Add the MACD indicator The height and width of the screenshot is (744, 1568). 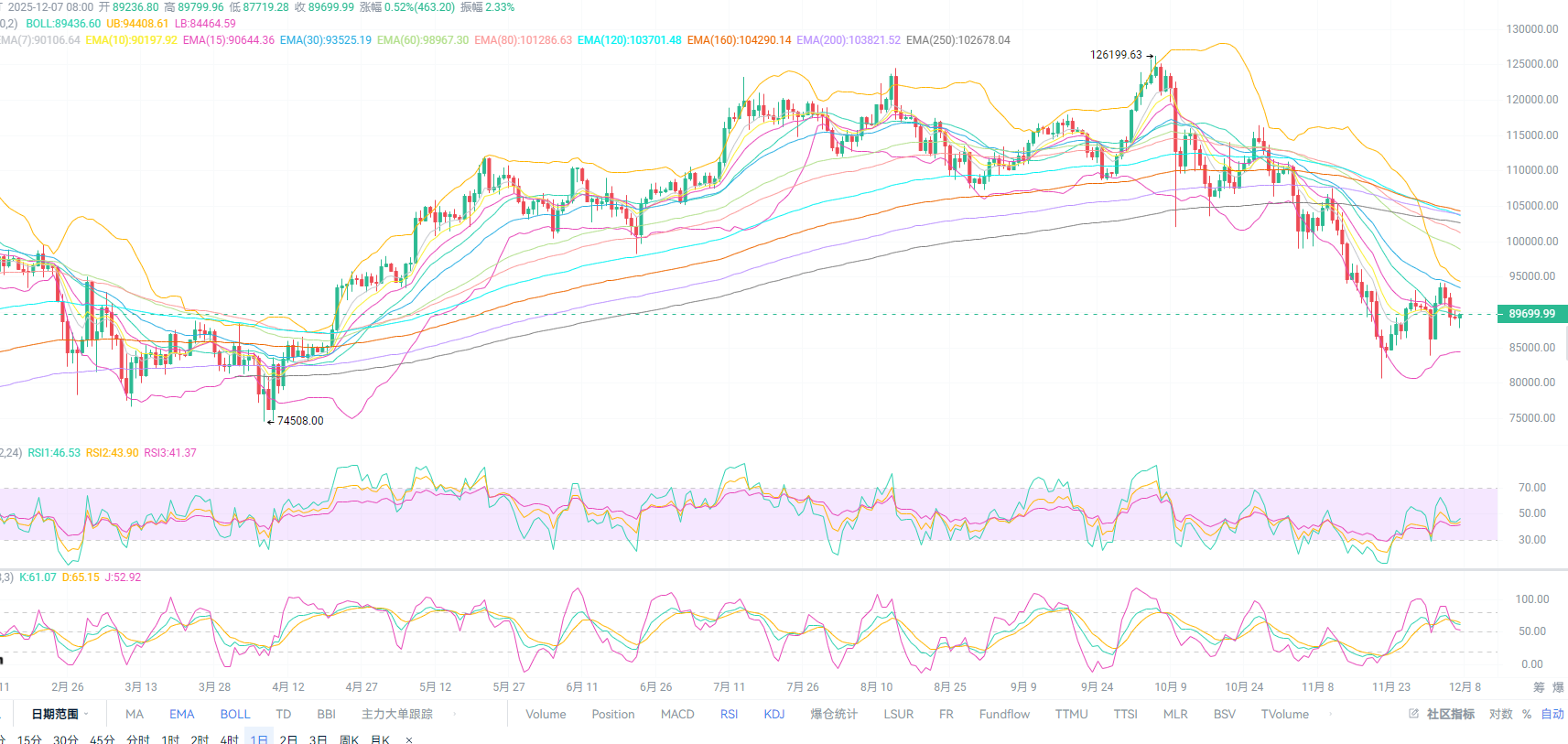677,714
